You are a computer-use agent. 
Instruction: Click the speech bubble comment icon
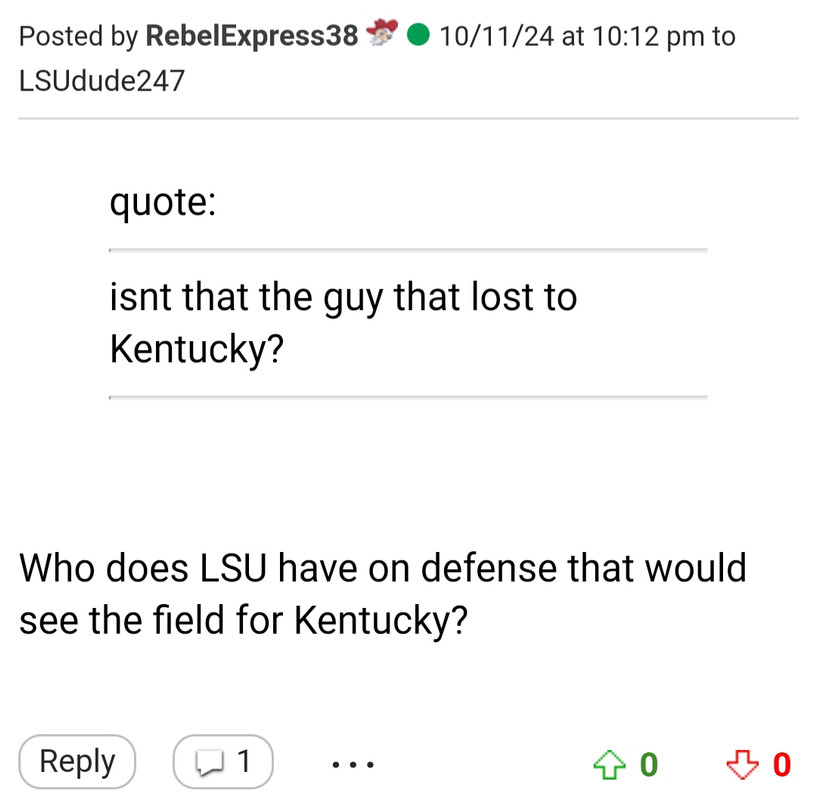pos(209,763)
